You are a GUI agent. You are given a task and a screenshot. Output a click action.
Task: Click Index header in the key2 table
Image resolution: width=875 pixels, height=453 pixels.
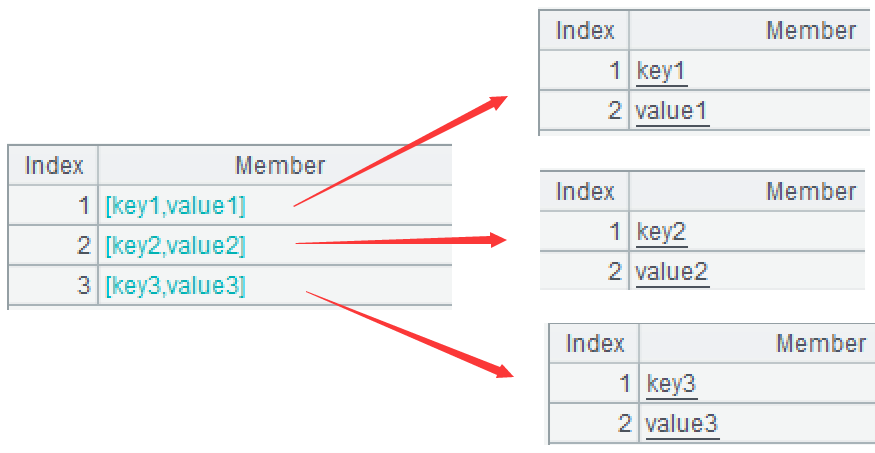point(585,191)
